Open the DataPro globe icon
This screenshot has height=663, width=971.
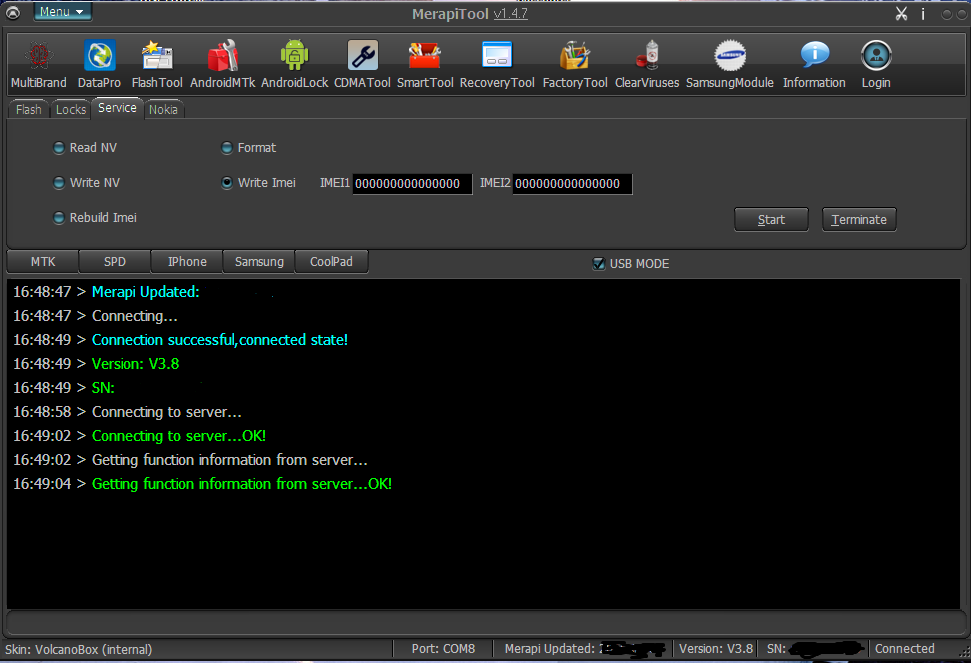point(99,56)
